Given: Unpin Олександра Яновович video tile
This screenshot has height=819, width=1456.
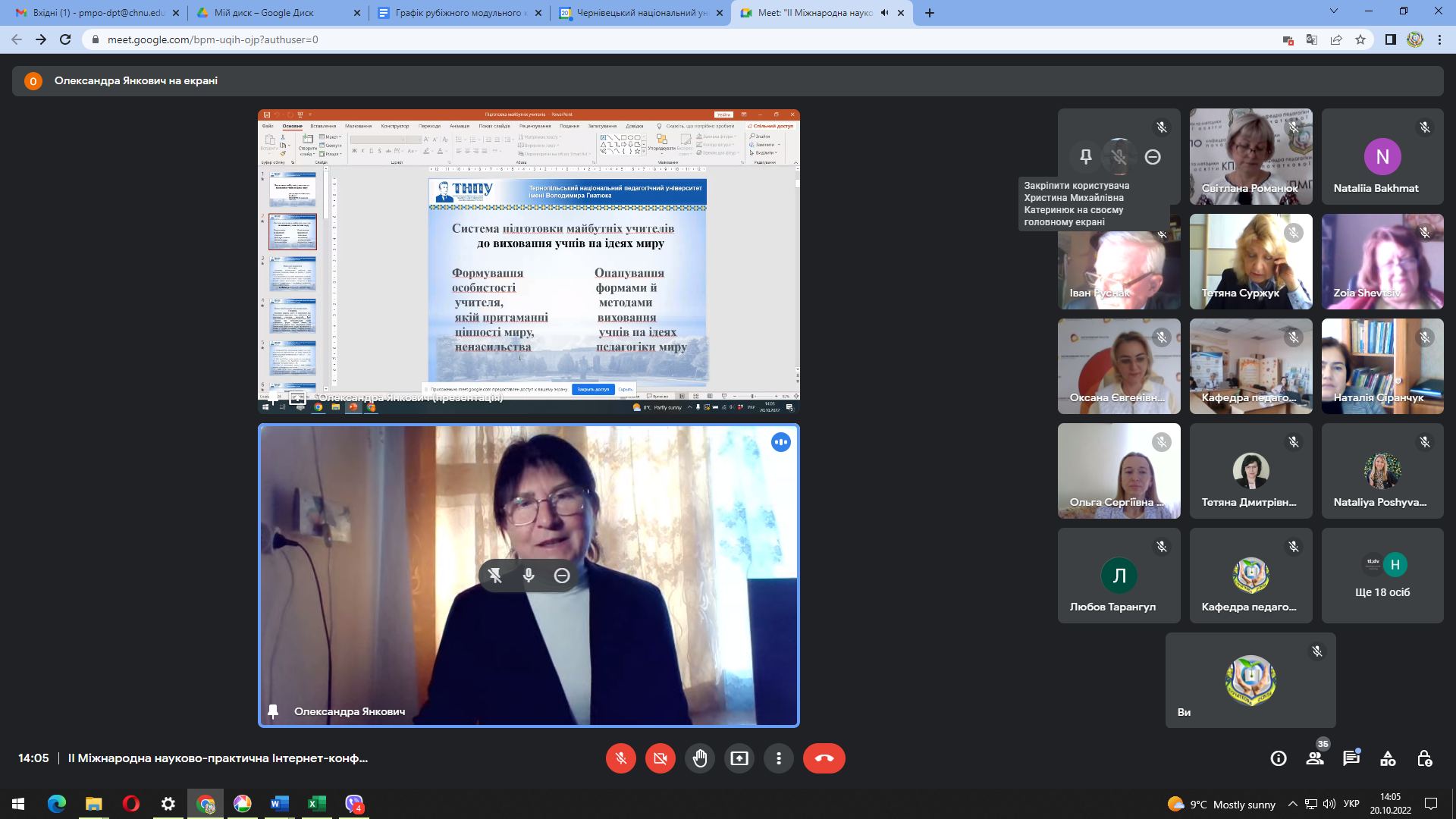Looking at the screenshot, I should pyautogui.click(x=495, y=576).
